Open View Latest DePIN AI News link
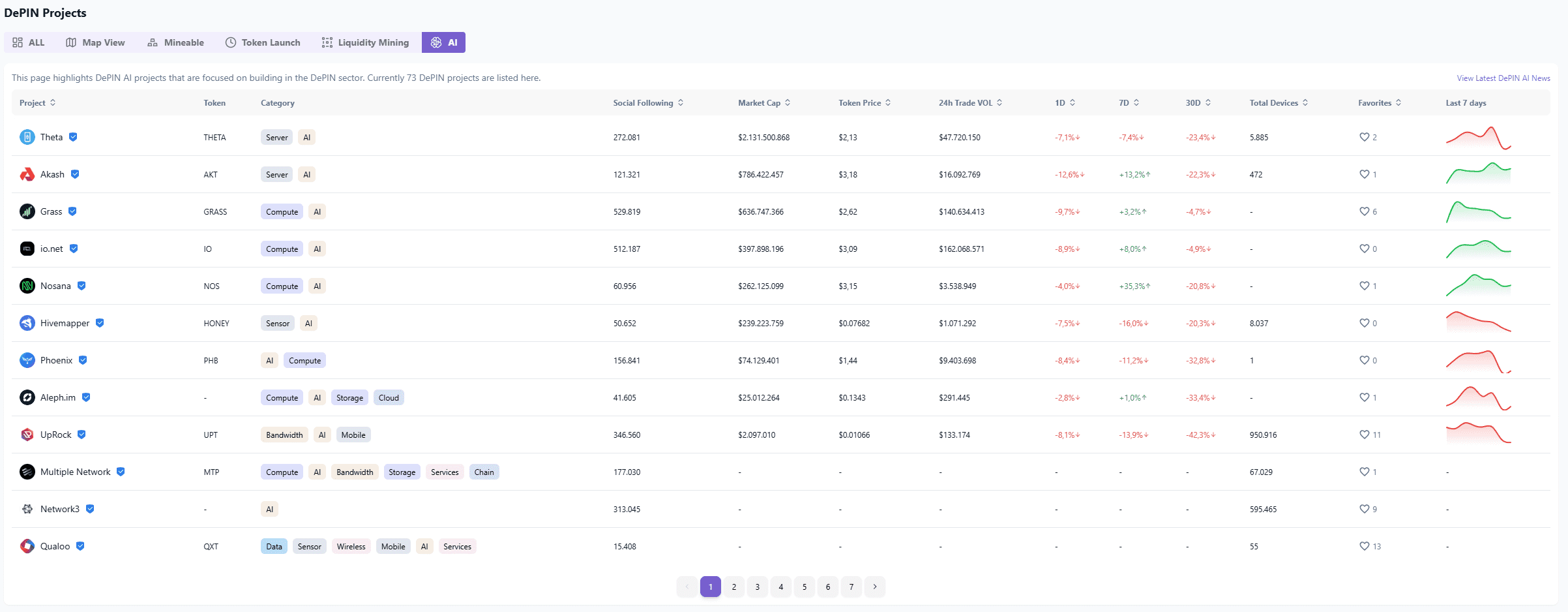1568x612 pixels. (x=1503, y=78)
